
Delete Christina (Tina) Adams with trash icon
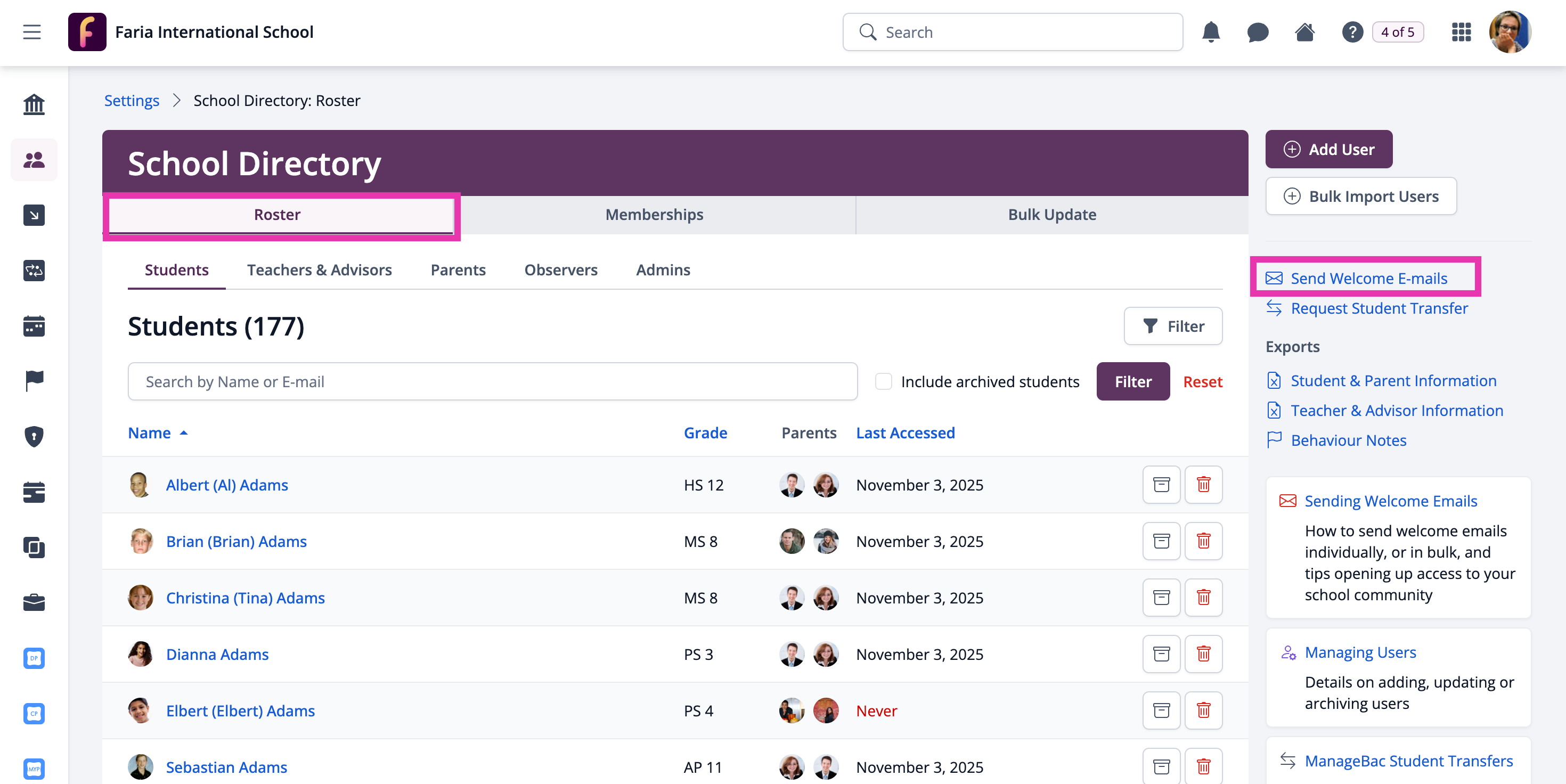1203,598
